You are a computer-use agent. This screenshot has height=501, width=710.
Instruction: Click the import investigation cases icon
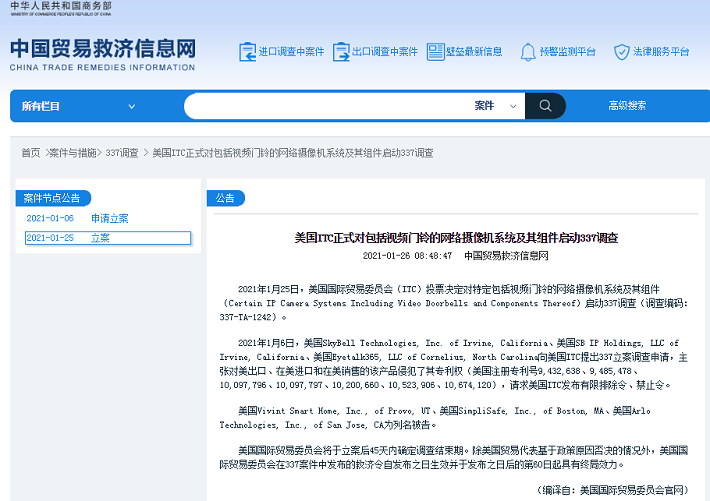coord(247,52)
